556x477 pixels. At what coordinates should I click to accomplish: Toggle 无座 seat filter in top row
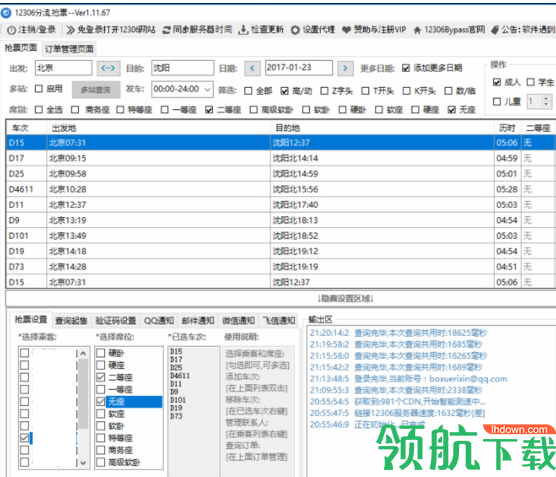pyautogui.click(x=451, y=110)
